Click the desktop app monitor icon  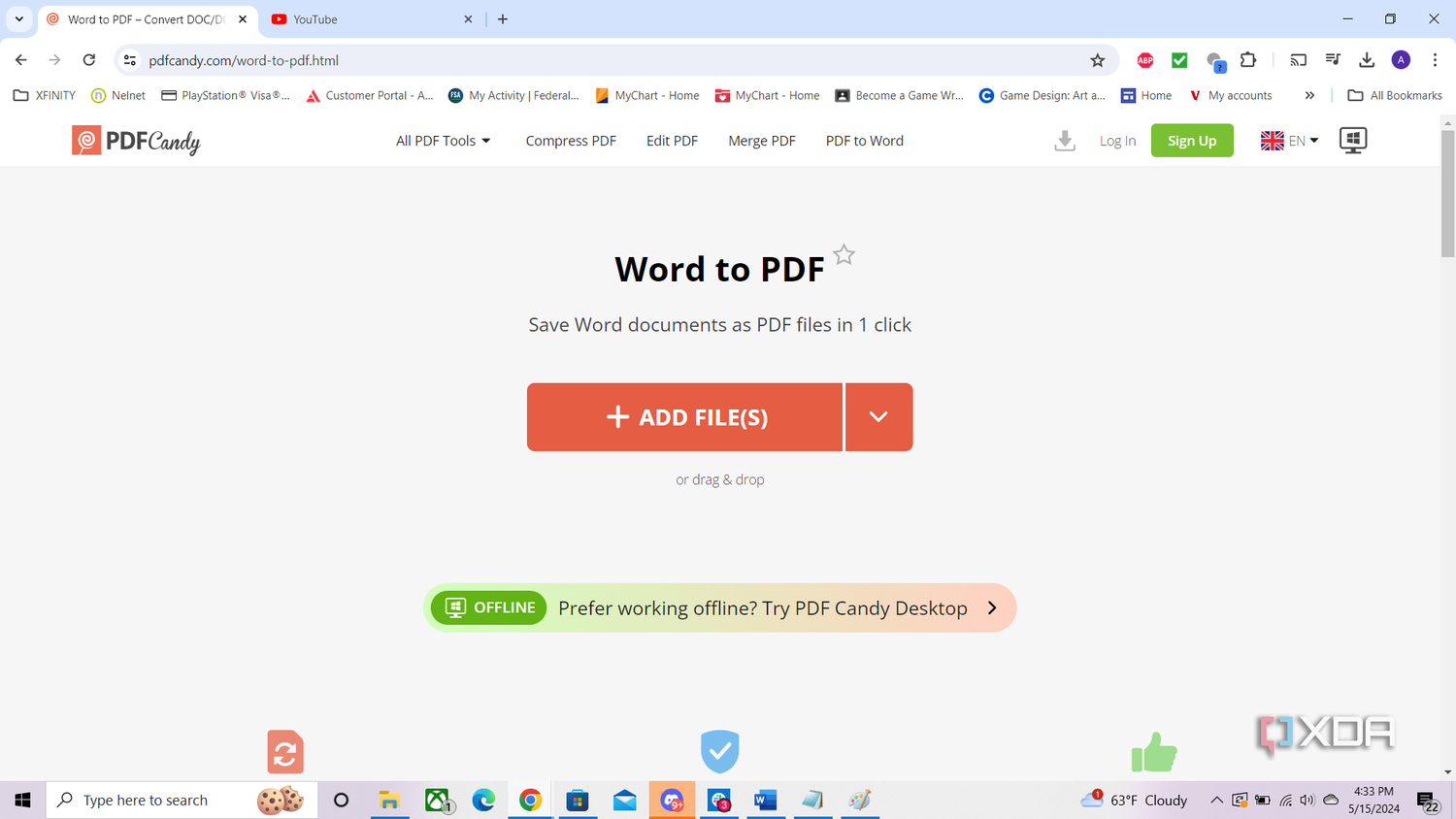coord(1353,141)
